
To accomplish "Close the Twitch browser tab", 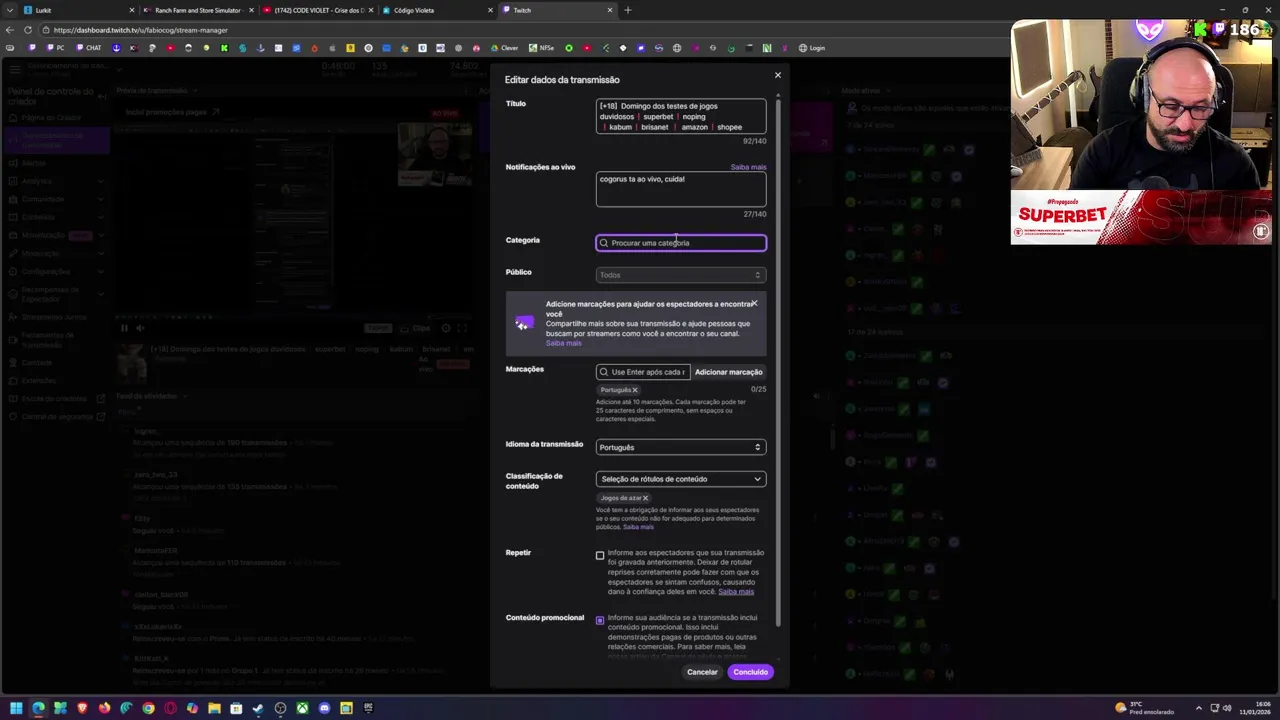I will 609,10.
